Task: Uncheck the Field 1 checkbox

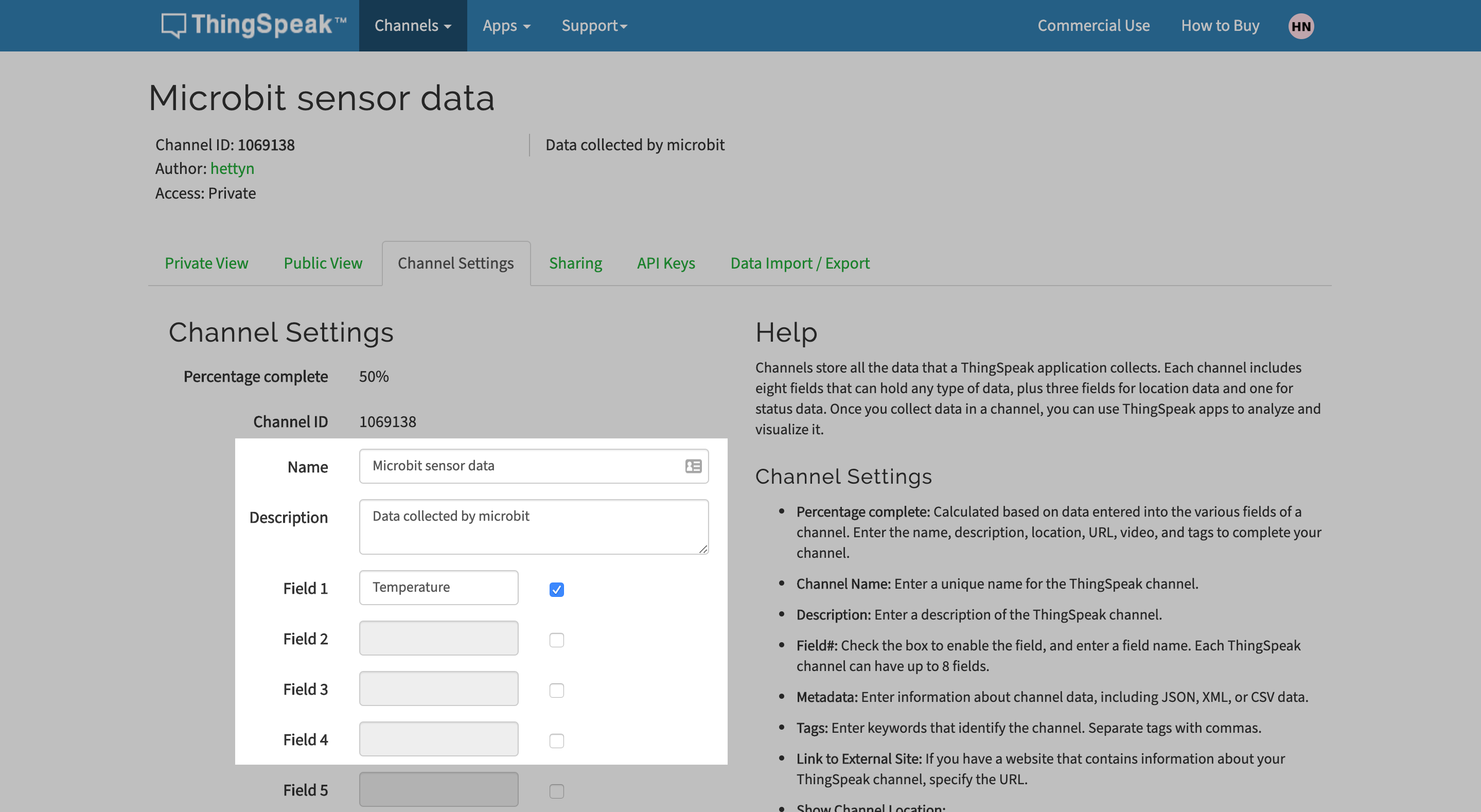Action: pos(556,590)
